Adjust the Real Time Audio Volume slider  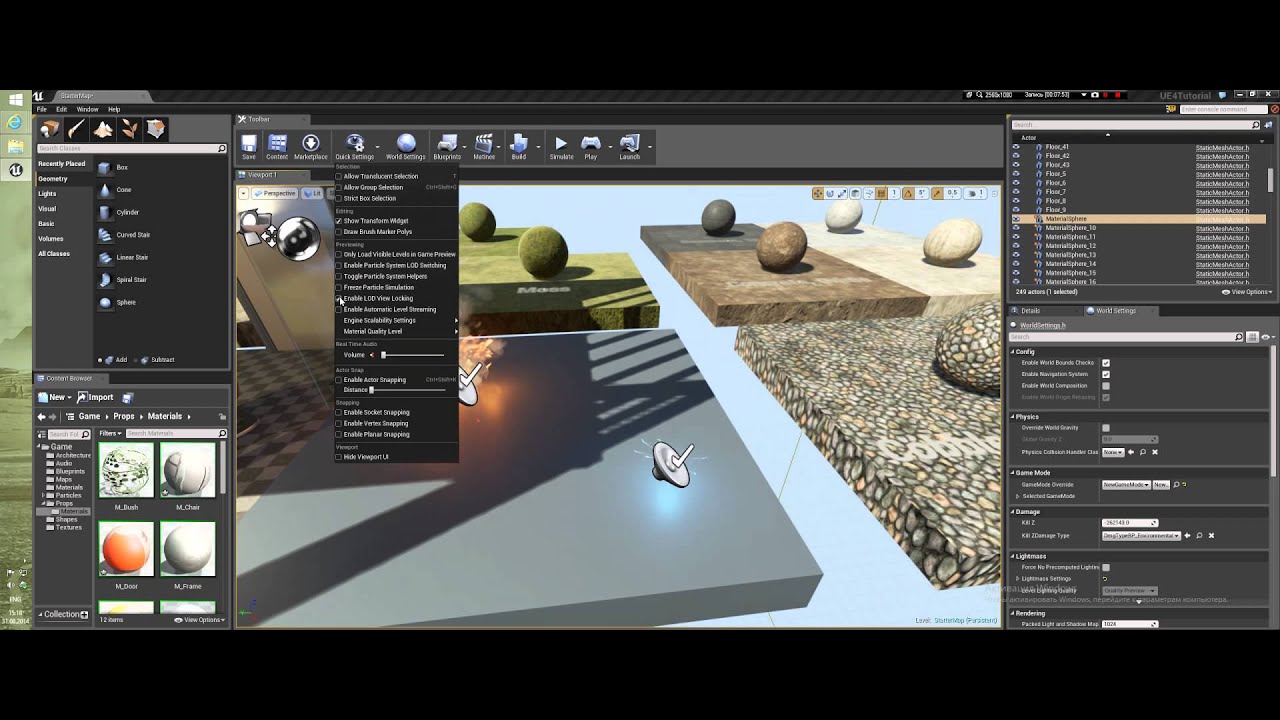412,355
